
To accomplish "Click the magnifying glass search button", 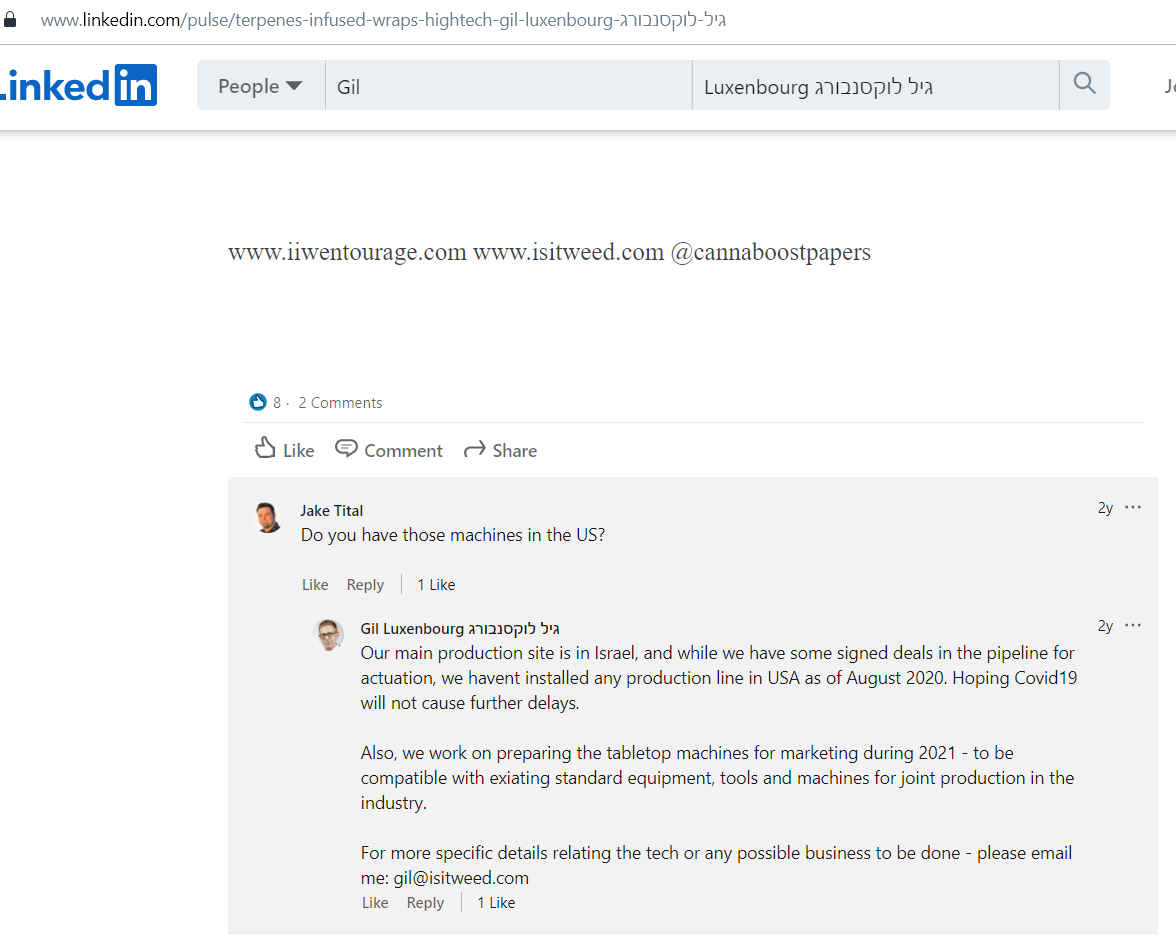I will [1084, 83].
